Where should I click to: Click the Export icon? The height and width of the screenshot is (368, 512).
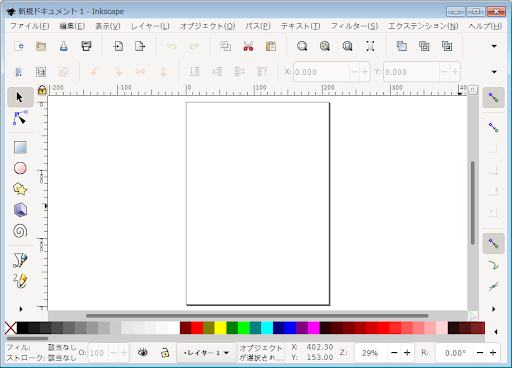click(x=140, y=46)
